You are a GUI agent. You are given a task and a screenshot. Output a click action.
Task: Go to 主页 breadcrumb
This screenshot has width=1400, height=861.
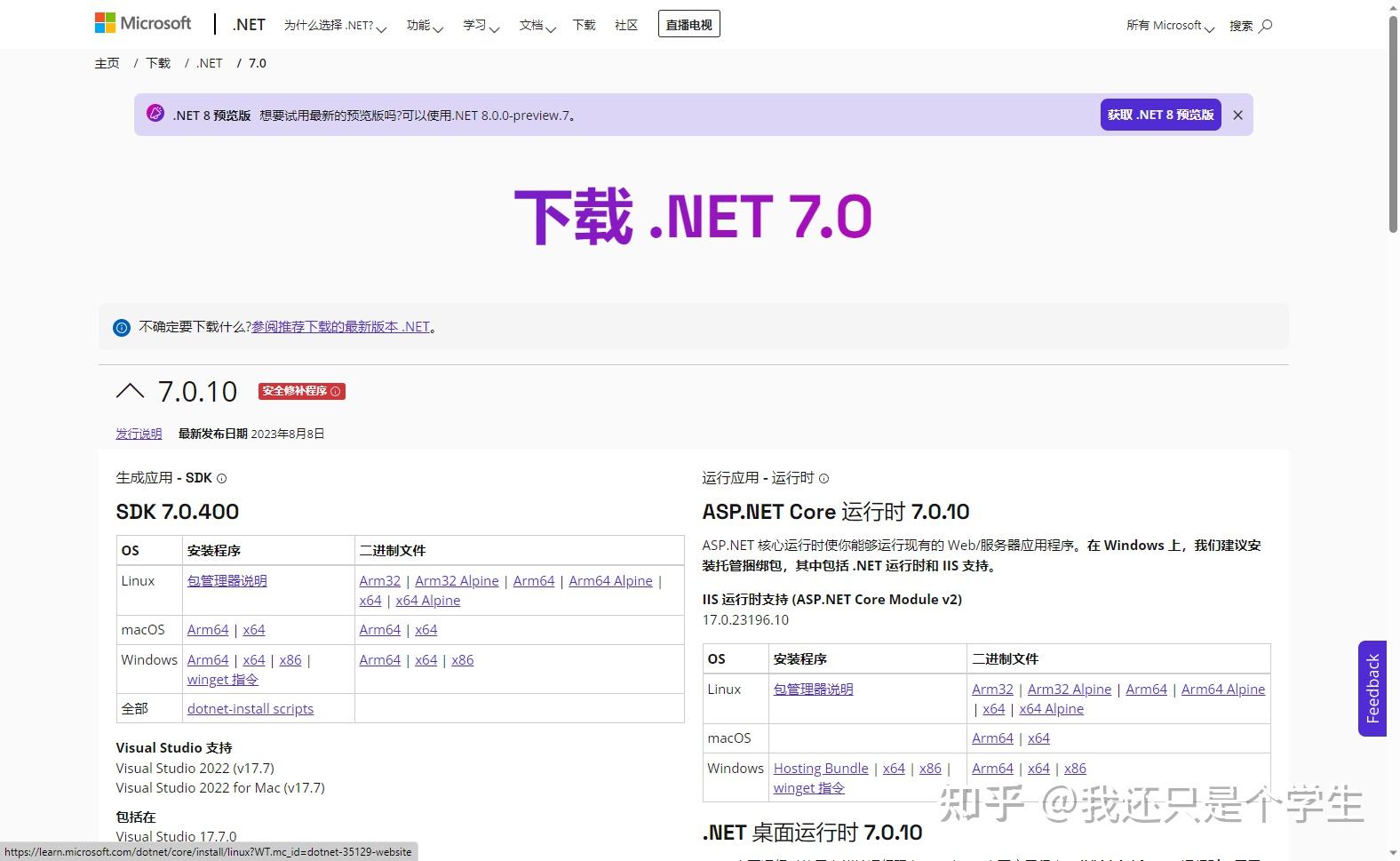(x=107, y=63)
